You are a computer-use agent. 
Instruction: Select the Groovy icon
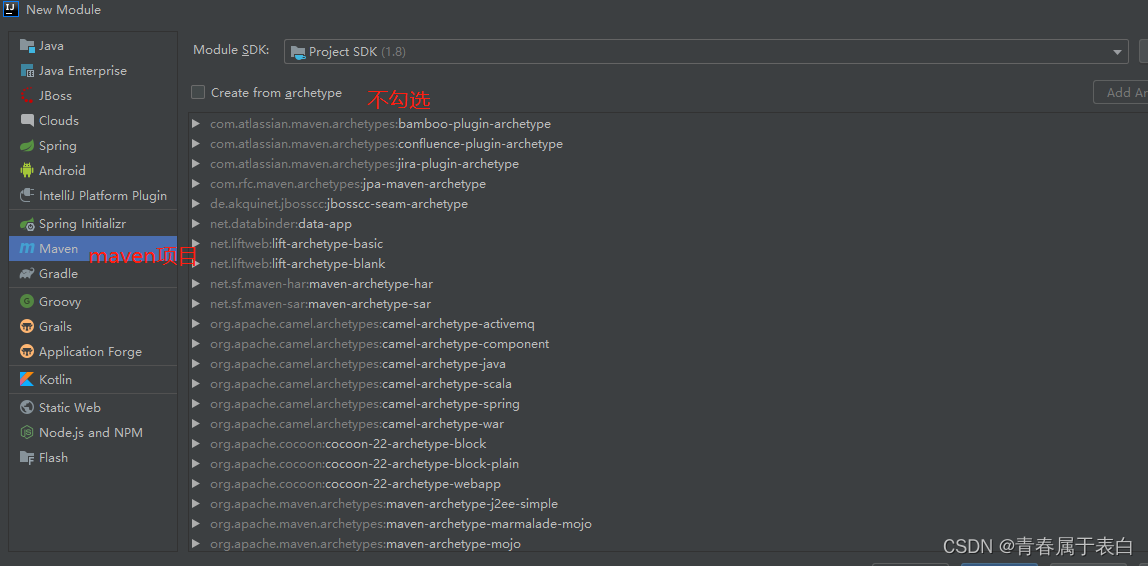tap(27, 302)
